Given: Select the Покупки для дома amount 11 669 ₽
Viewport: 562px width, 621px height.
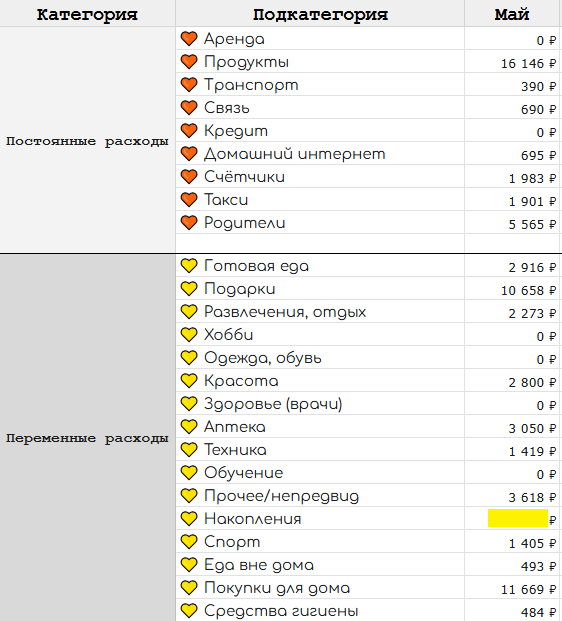Looking at the screenshot, I should 528,589.
